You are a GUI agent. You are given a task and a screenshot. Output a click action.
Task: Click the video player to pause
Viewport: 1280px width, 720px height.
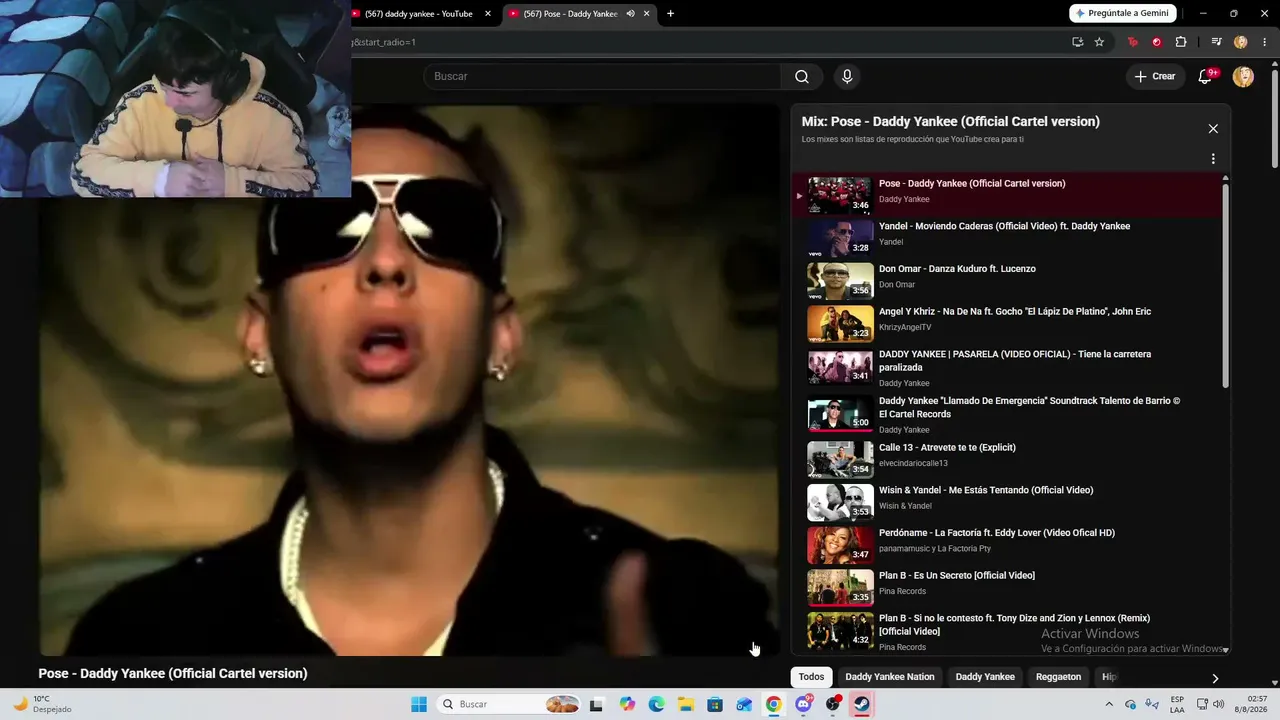point(409,380)
